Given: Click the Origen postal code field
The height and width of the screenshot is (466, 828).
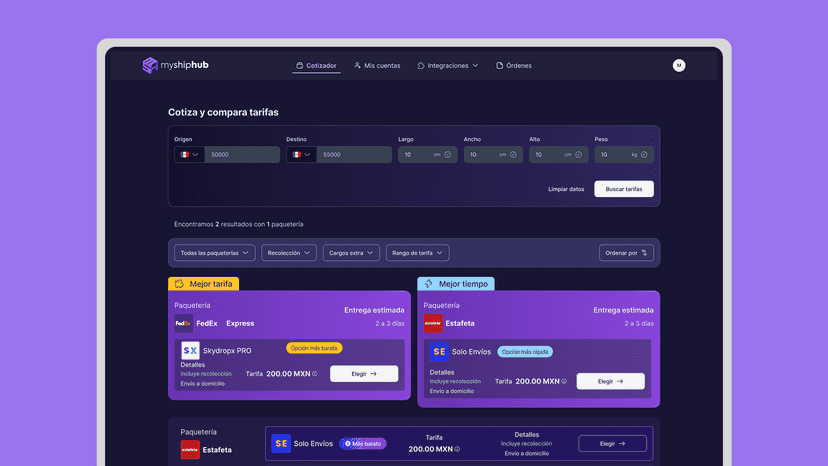Looking at the screenshot, I should pos(242,155).
